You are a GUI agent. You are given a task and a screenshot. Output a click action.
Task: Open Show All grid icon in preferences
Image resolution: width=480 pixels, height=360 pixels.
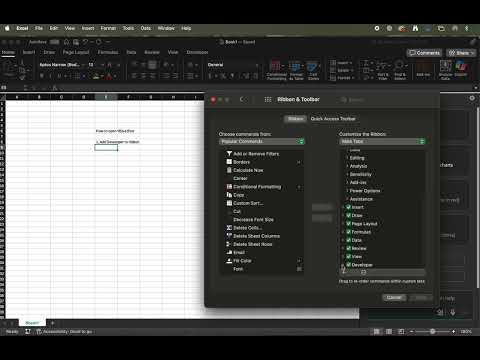[x=268, y=99]
